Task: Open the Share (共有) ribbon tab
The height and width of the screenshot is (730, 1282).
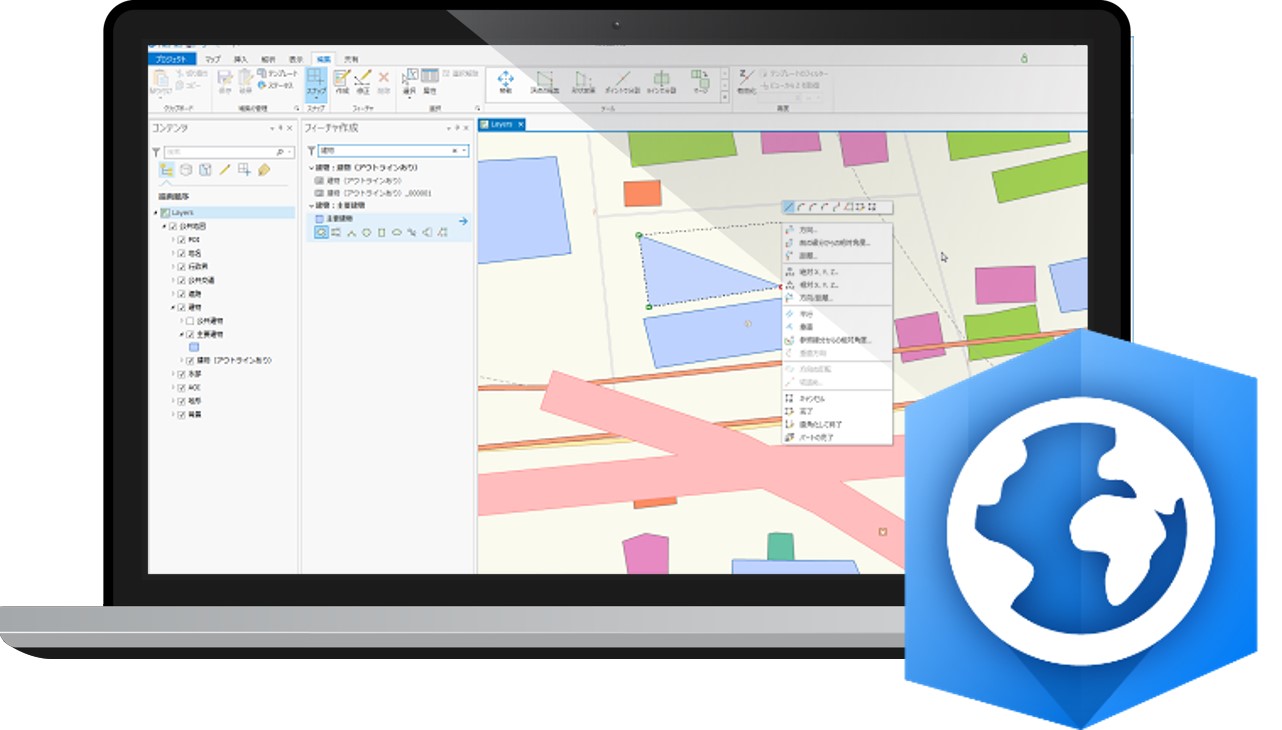Action: coord(349,59)
